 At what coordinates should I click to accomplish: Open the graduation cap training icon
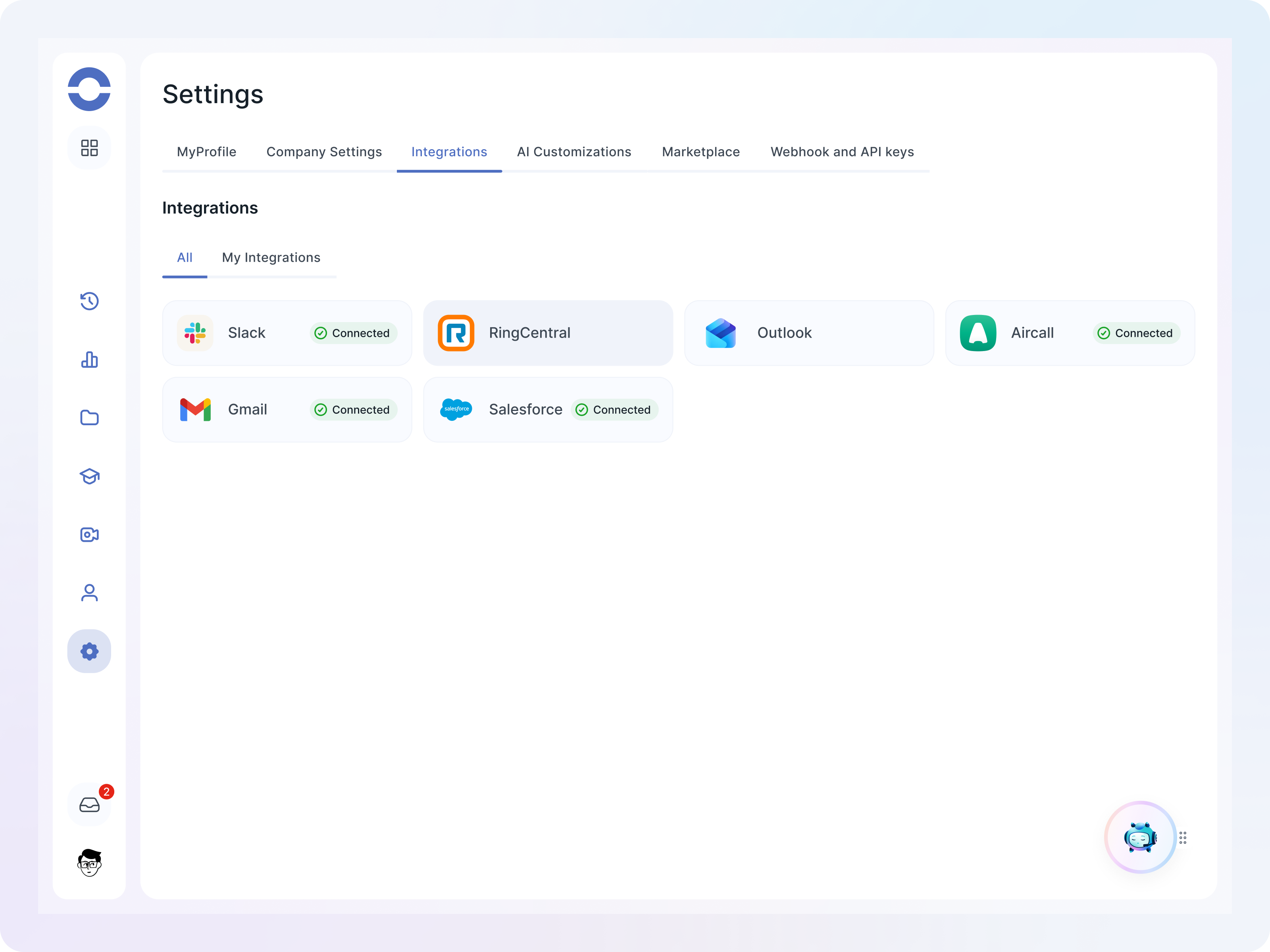[89, 476]
